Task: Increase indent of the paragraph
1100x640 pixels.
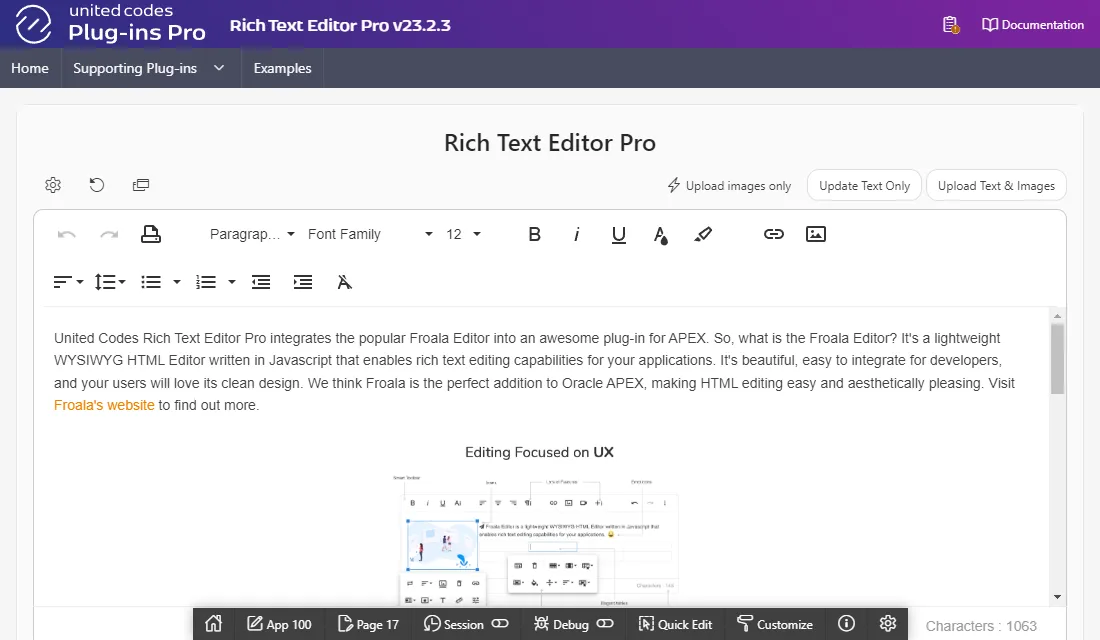Action: point(303,282)
